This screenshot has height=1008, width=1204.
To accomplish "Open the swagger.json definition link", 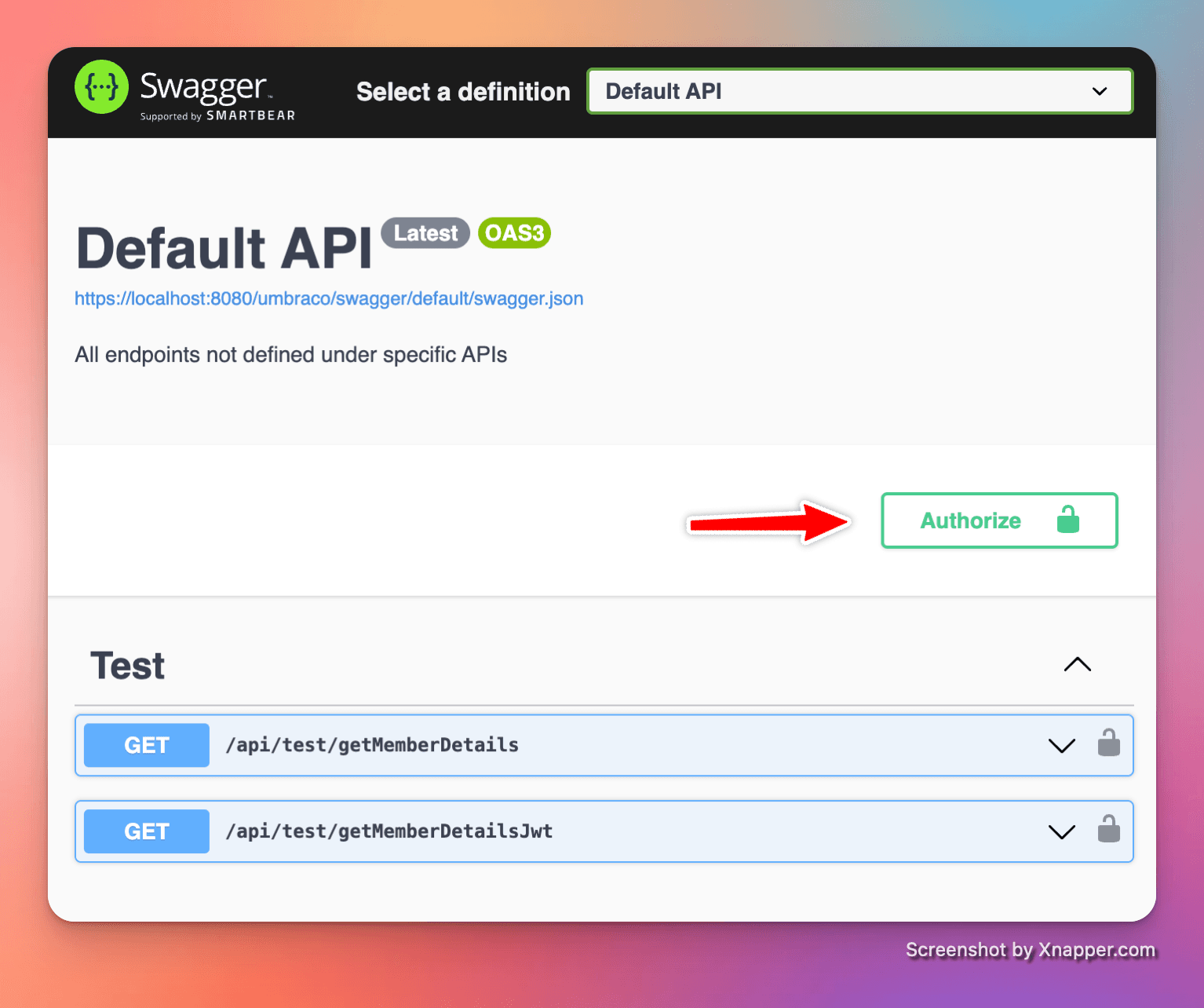I will 329,298.
